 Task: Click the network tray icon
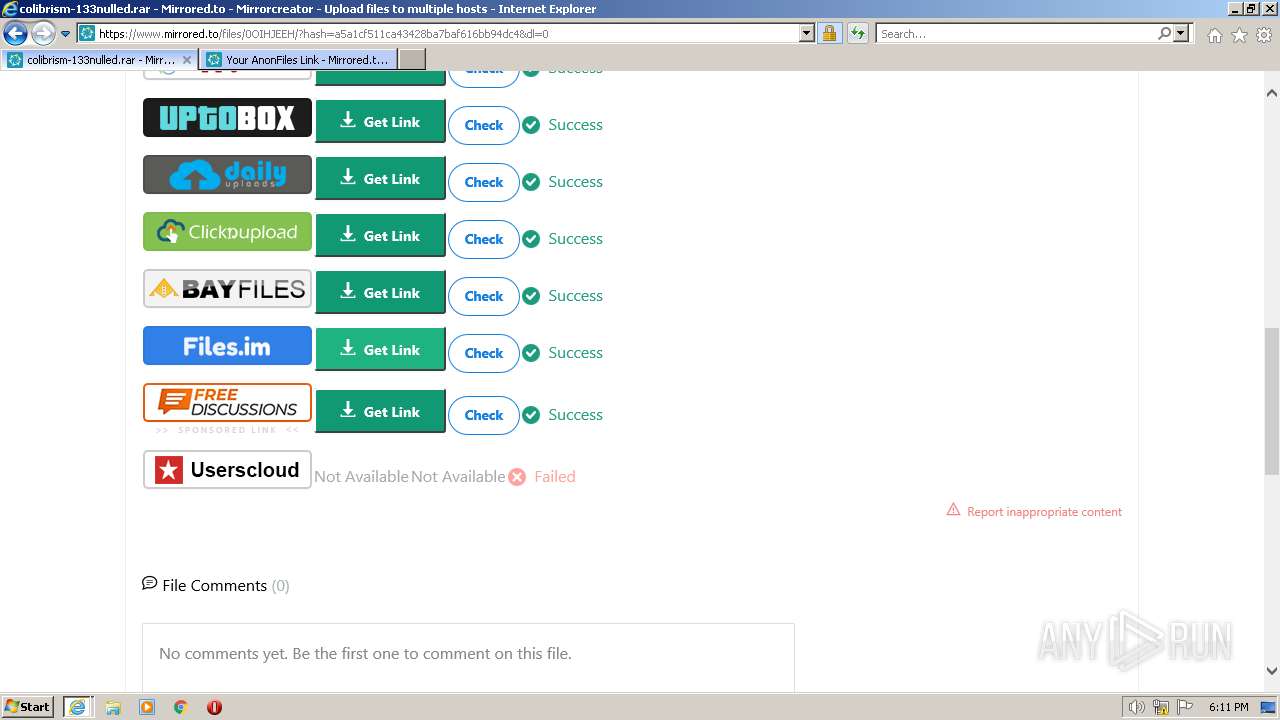pyautogui.click(x=1161, y=707)
